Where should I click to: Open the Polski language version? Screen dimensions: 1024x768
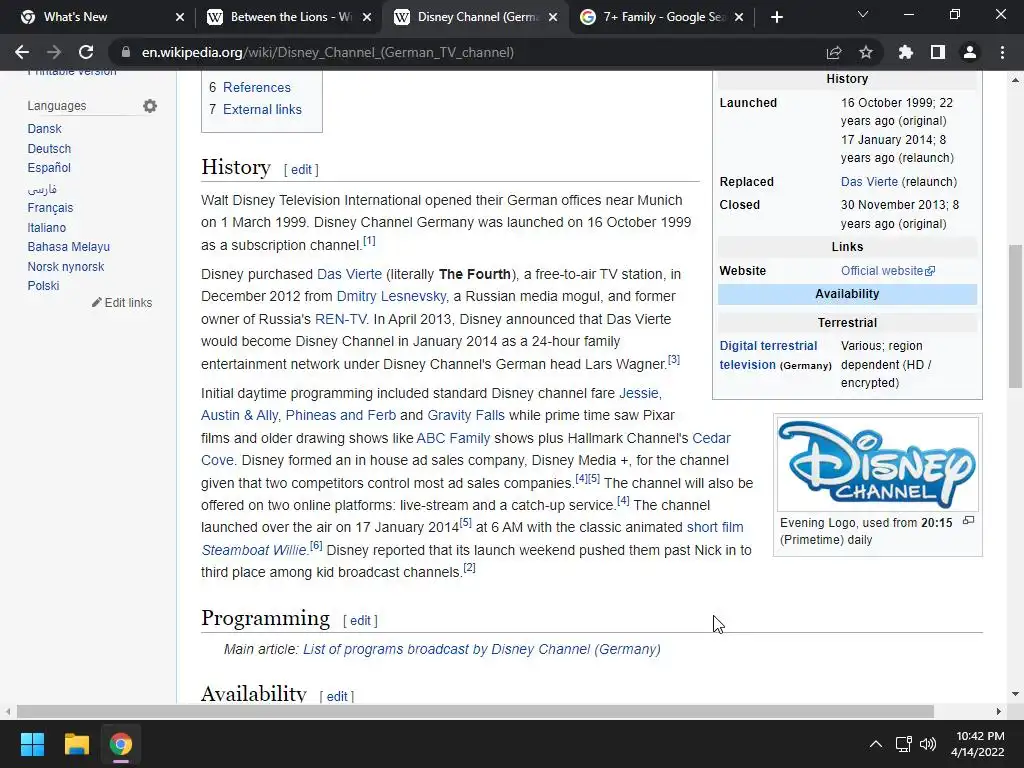point(43,285)
